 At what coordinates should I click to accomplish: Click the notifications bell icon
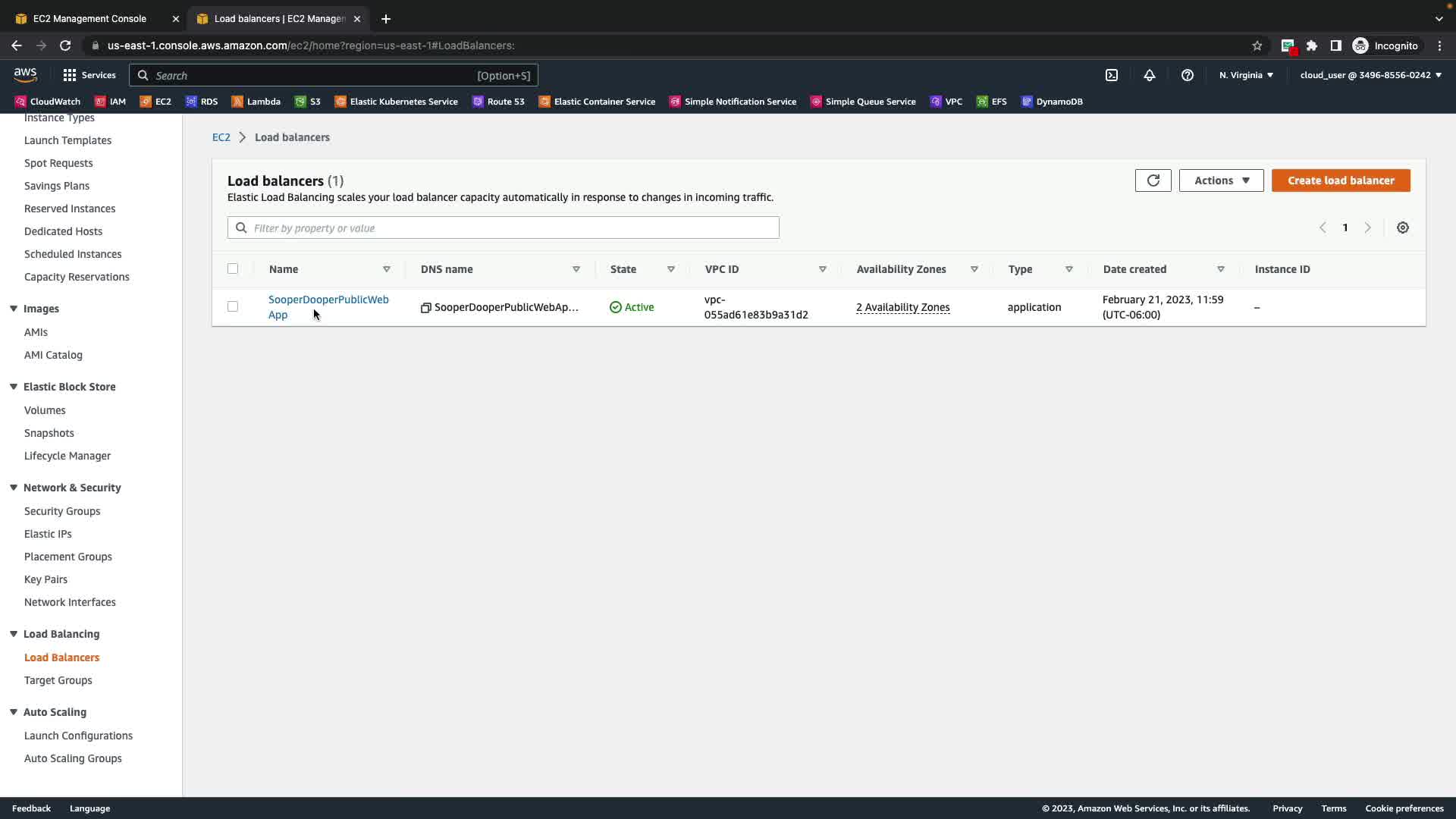click(x=1149, y=75)
